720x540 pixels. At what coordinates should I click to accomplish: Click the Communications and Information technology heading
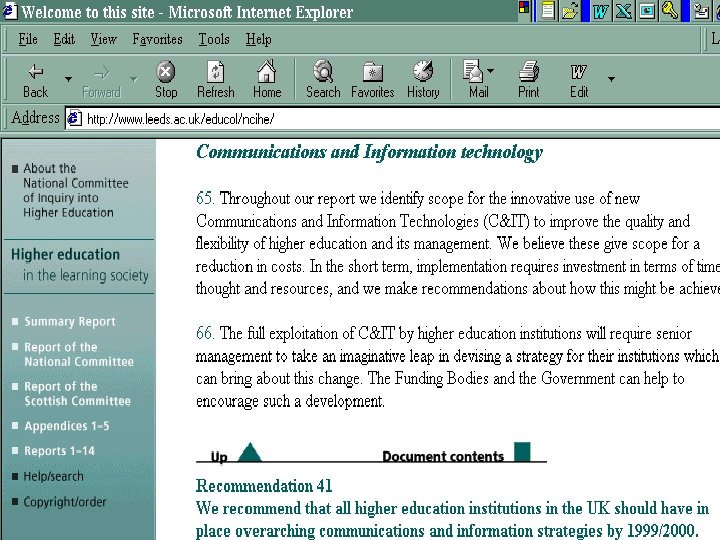[369, 152]
